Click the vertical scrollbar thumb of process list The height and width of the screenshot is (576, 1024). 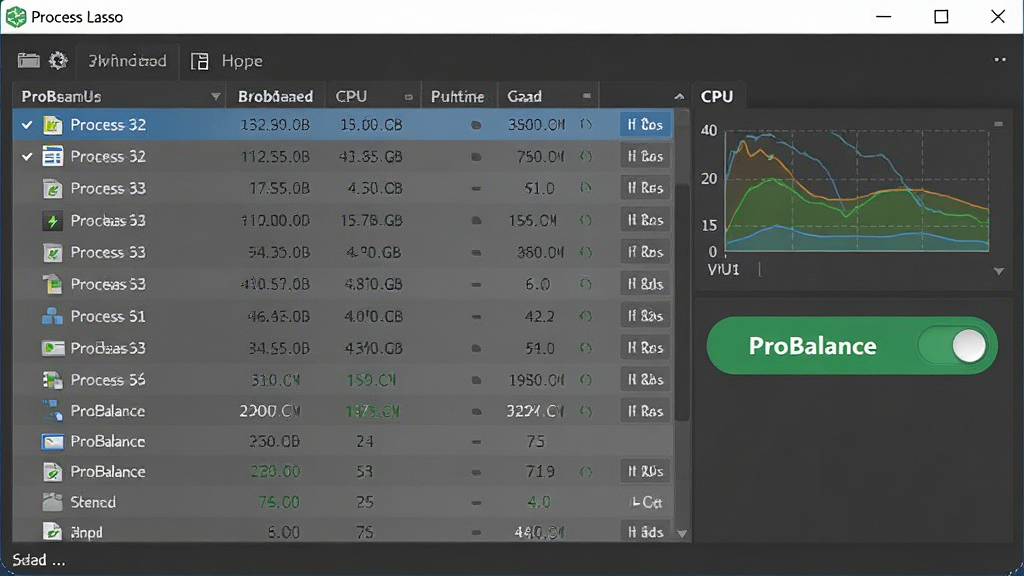[682, 302]
